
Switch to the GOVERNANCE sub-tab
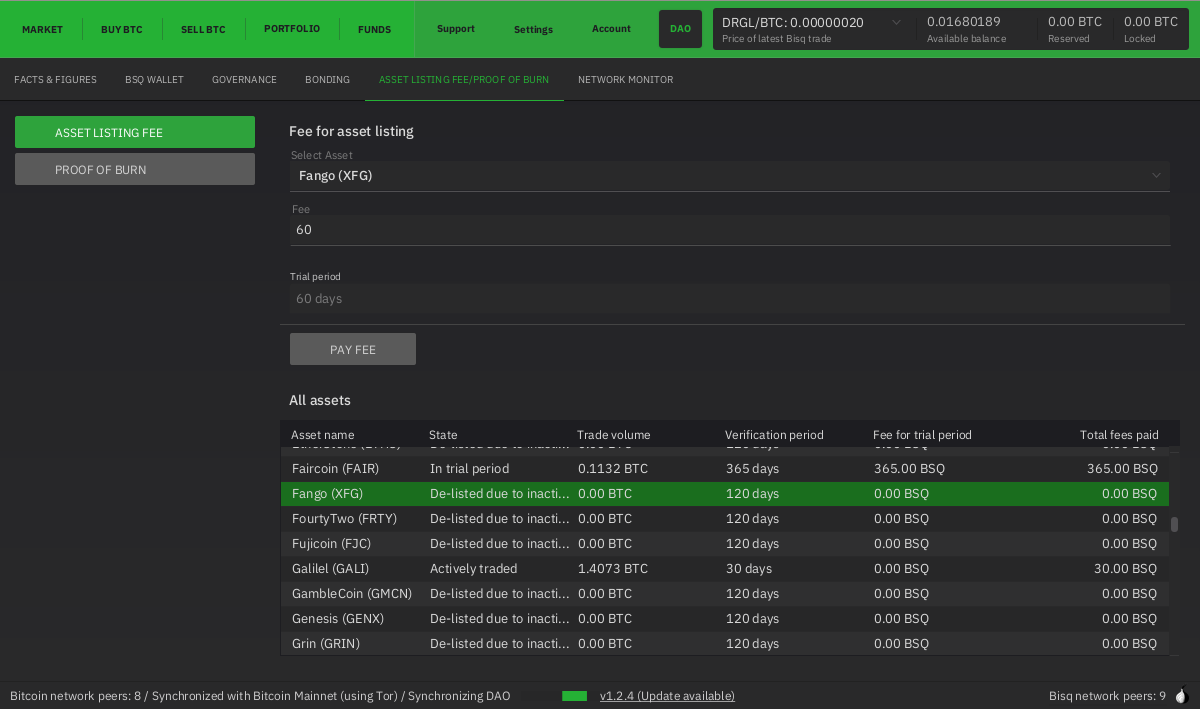[244, 80]
